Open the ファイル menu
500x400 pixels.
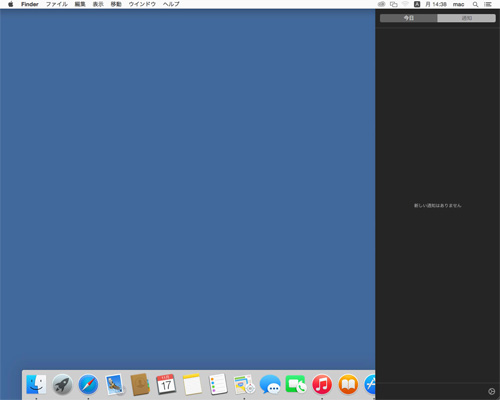pos(57,4)
